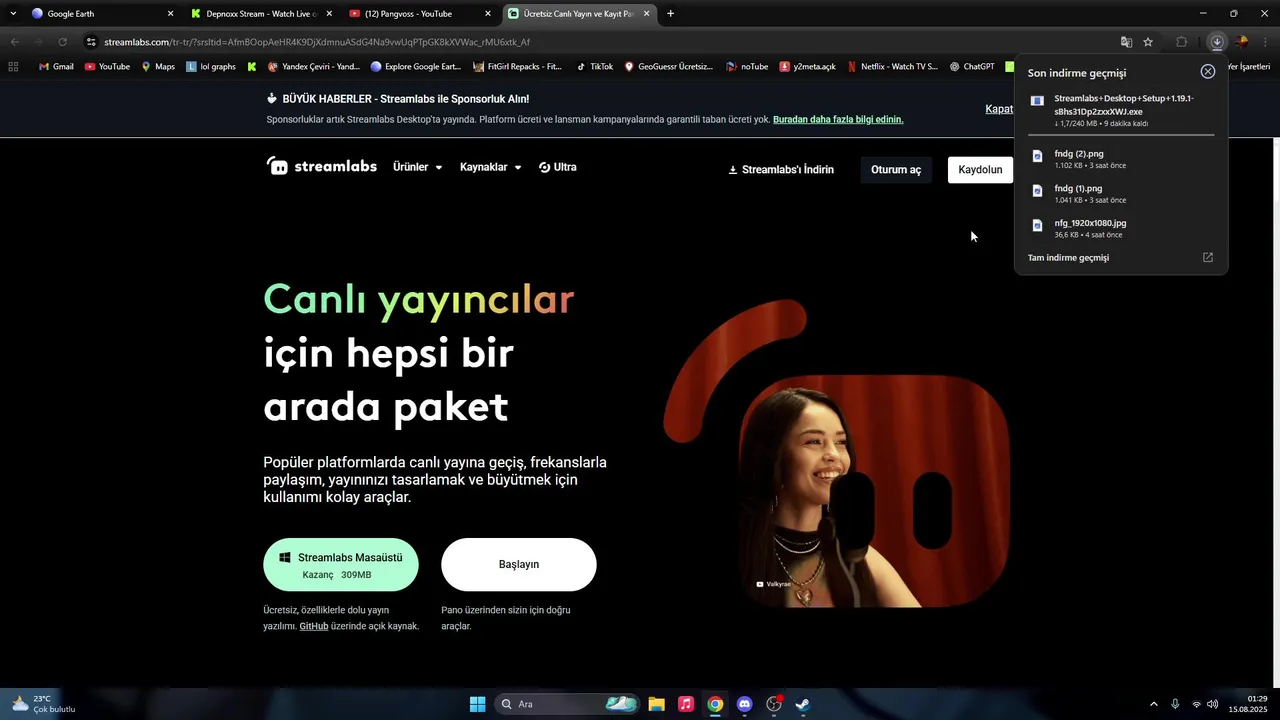Viewport: 1280px width, 720px height.
Task: Open the fndg (1).png download
Action: 1121,193
